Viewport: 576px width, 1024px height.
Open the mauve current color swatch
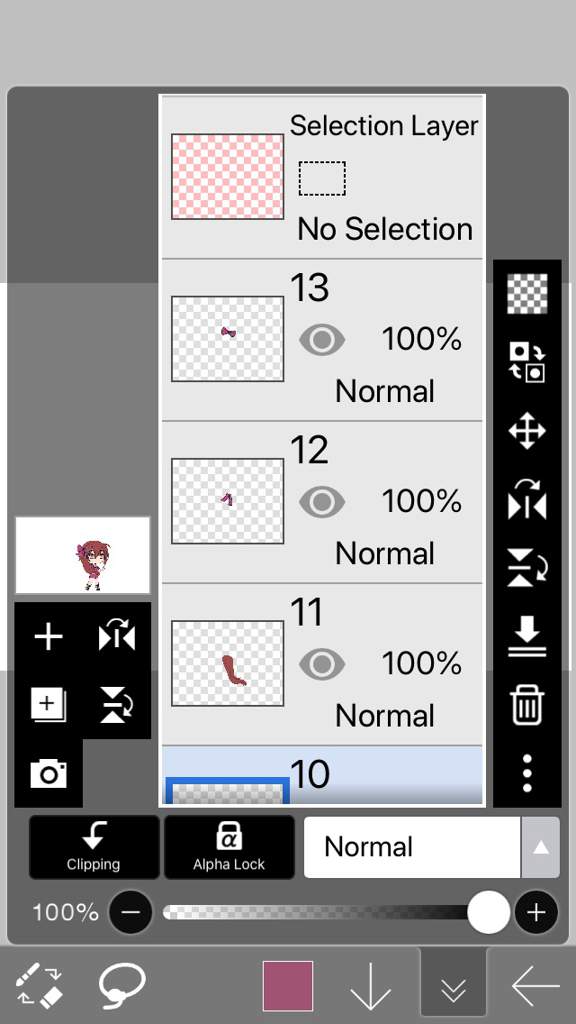point(288,986)
